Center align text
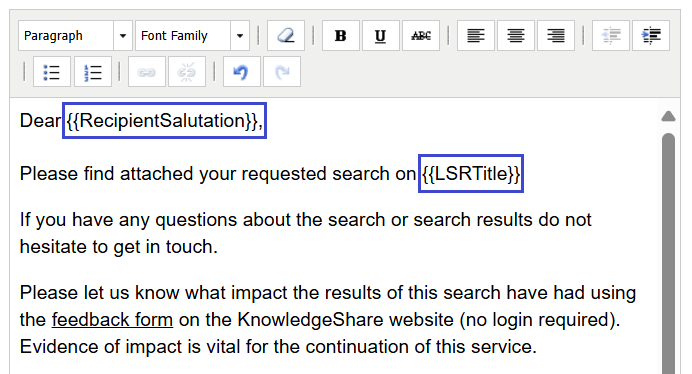The width and height of the screenshot is (692, 374). pyautogui.click(x=516, y=35)
